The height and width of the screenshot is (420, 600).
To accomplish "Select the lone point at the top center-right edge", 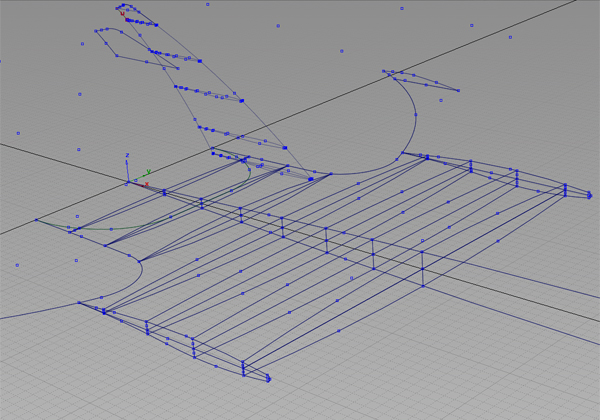I will click(x=402, y=9).
